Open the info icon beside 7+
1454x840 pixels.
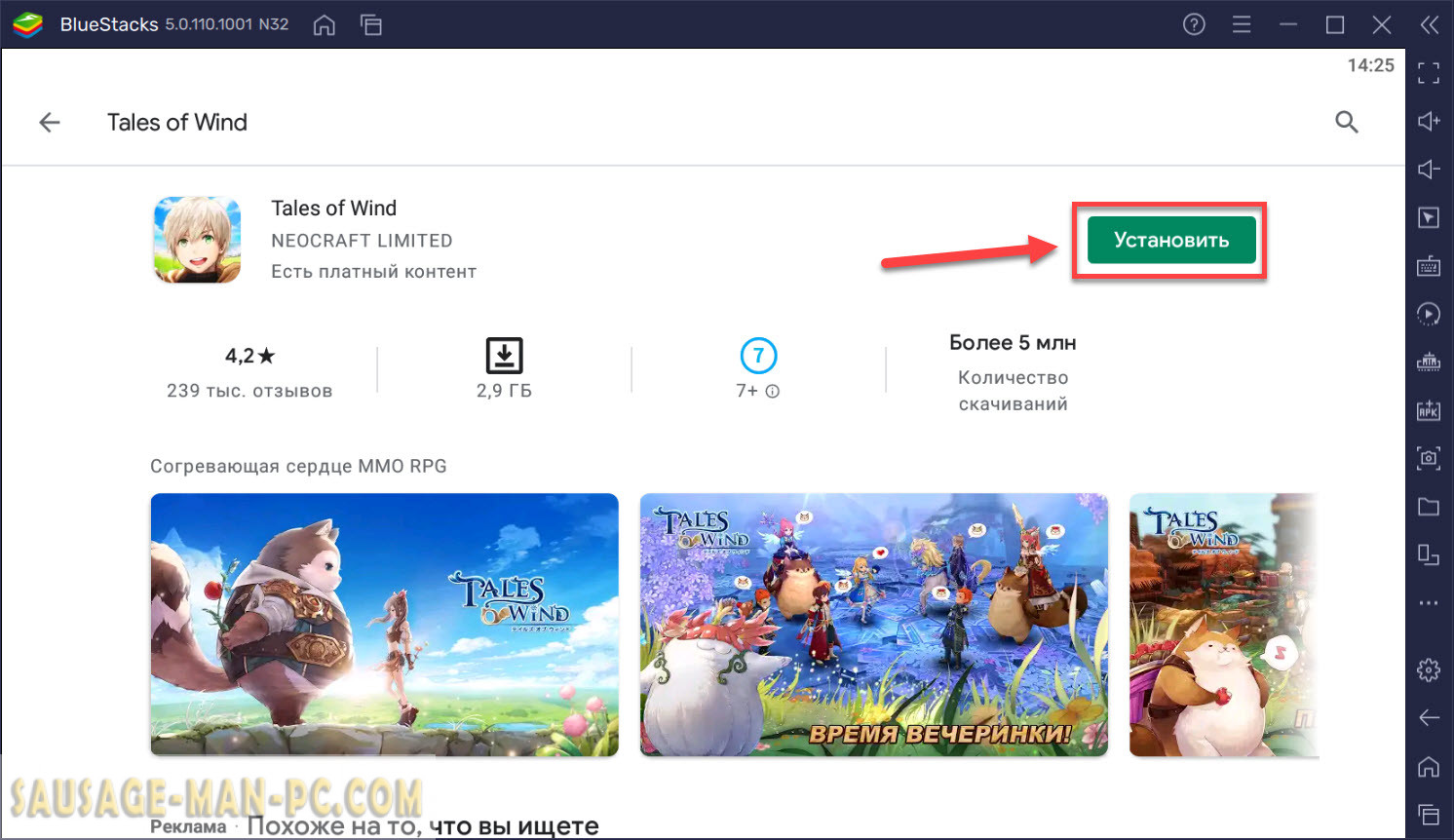point(773,392)
